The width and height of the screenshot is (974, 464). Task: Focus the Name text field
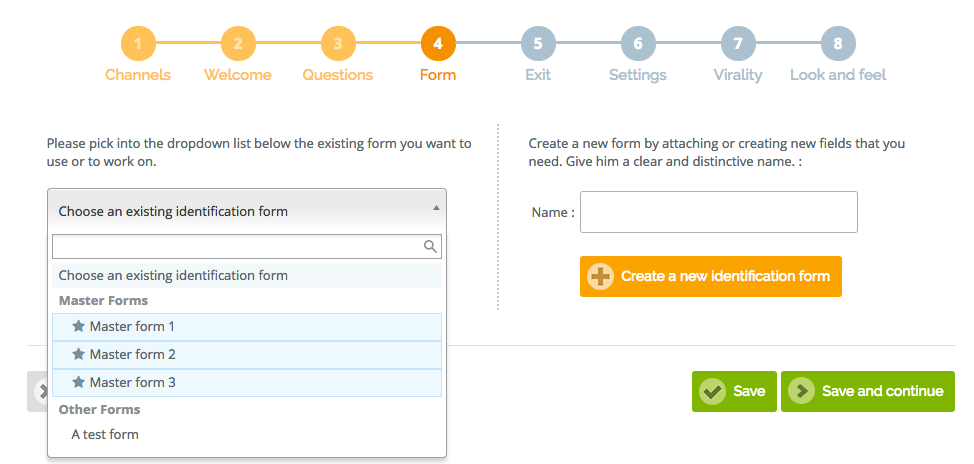click(x=719, y=212)
